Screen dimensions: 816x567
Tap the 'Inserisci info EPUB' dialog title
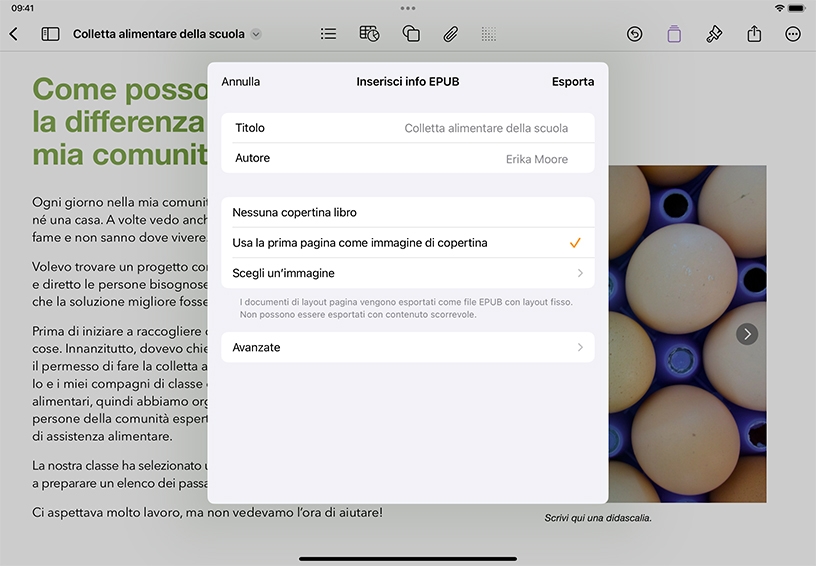(x=408, y=82)
